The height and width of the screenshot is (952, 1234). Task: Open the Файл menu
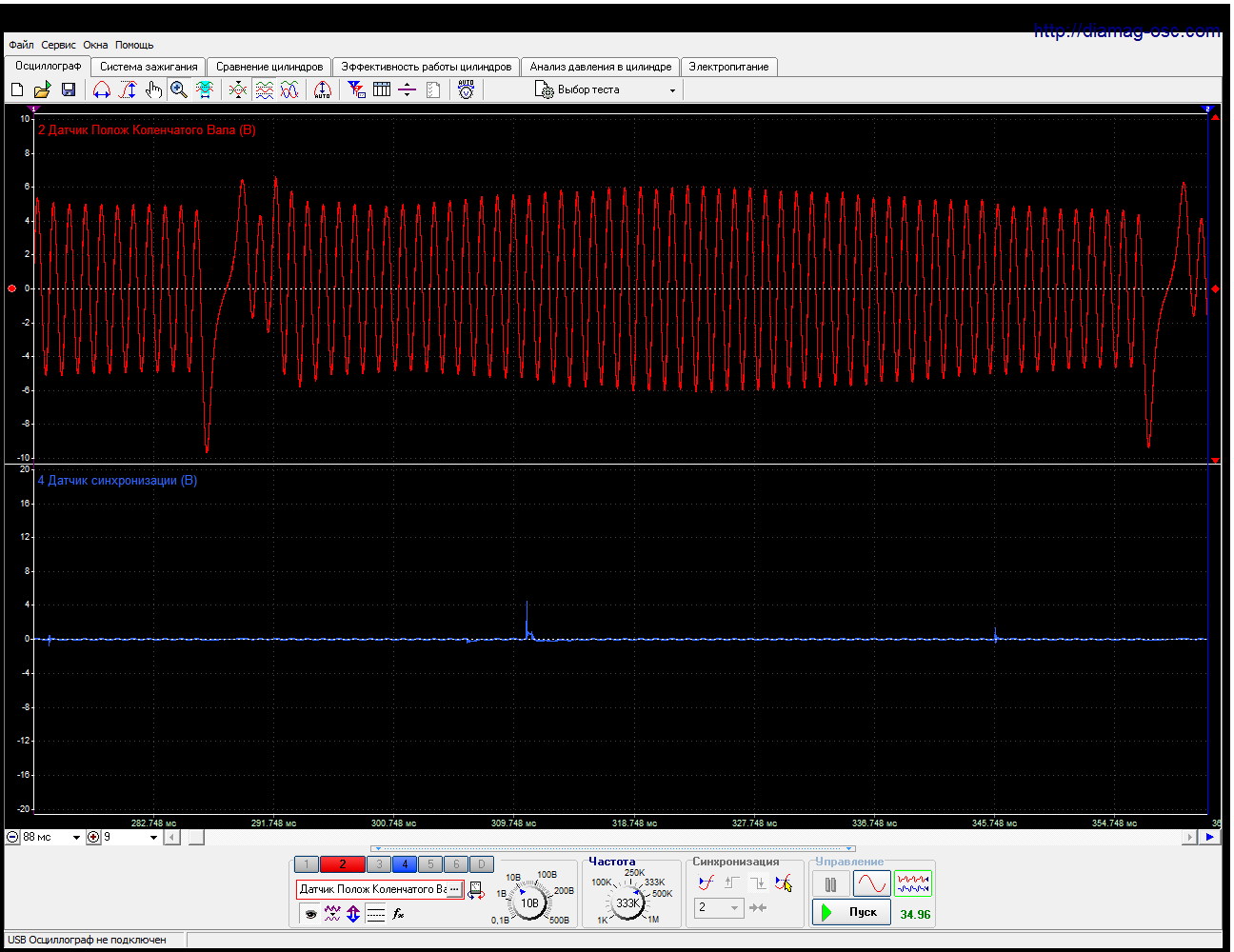21,45
